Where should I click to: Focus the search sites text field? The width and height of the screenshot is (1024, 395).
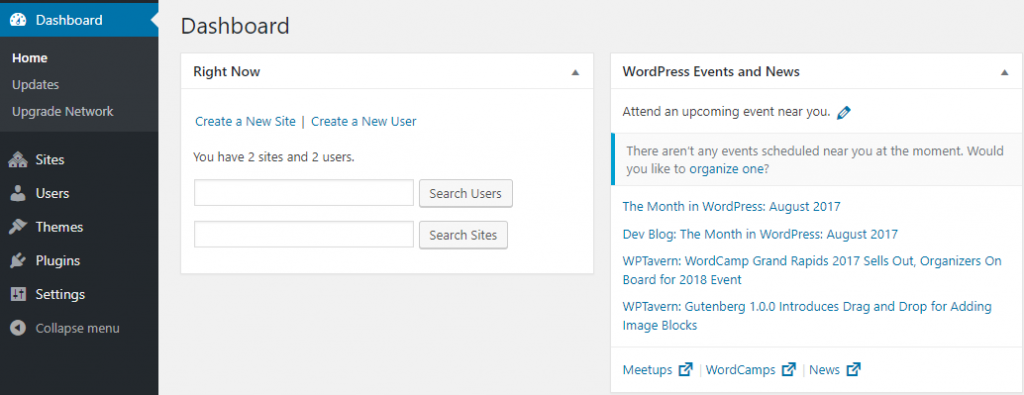pos(304,235)
